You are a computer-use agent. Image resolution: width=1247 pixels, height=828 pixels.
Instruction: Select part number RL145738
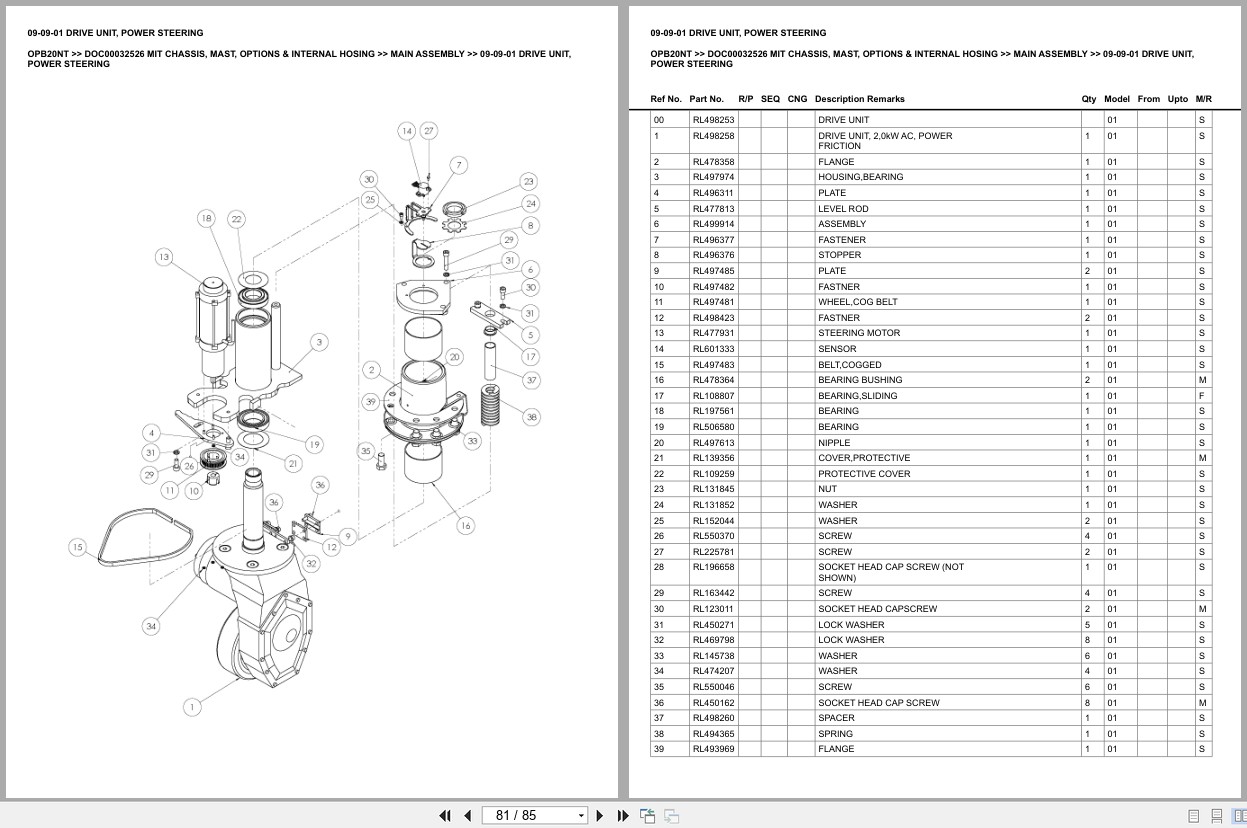click(x=713, y=656)
